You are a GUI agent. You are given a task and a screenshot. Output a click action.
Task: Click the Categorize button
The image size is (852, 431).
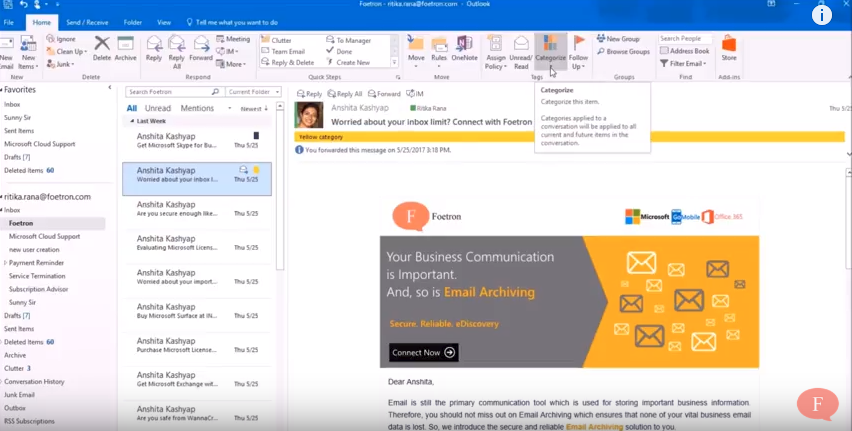550,52
